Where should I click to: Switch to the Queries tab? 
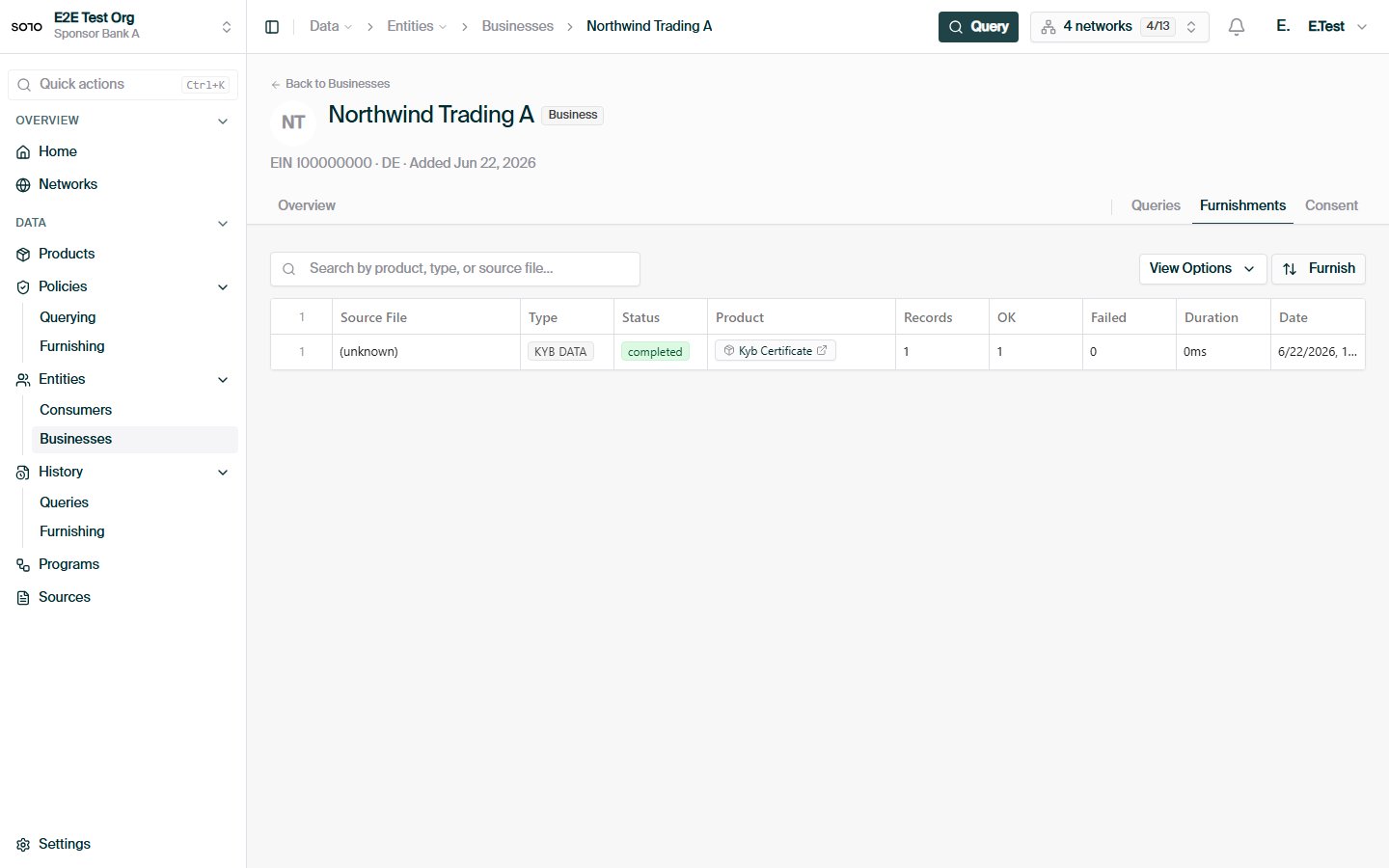tap(1156, 205)
